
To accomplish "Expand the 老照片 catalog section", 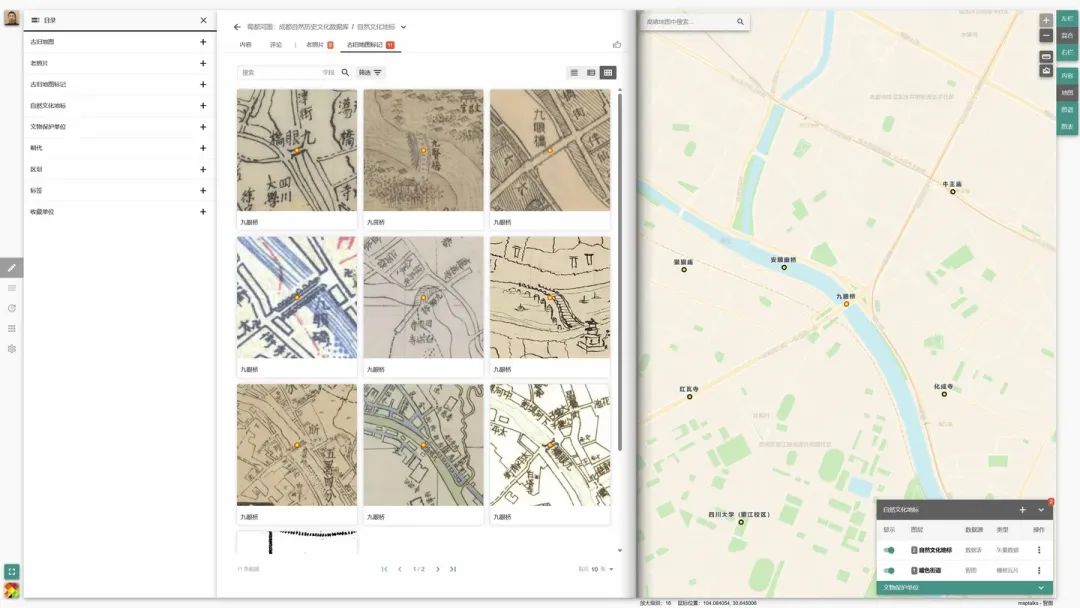I will (x=203, y=63).
